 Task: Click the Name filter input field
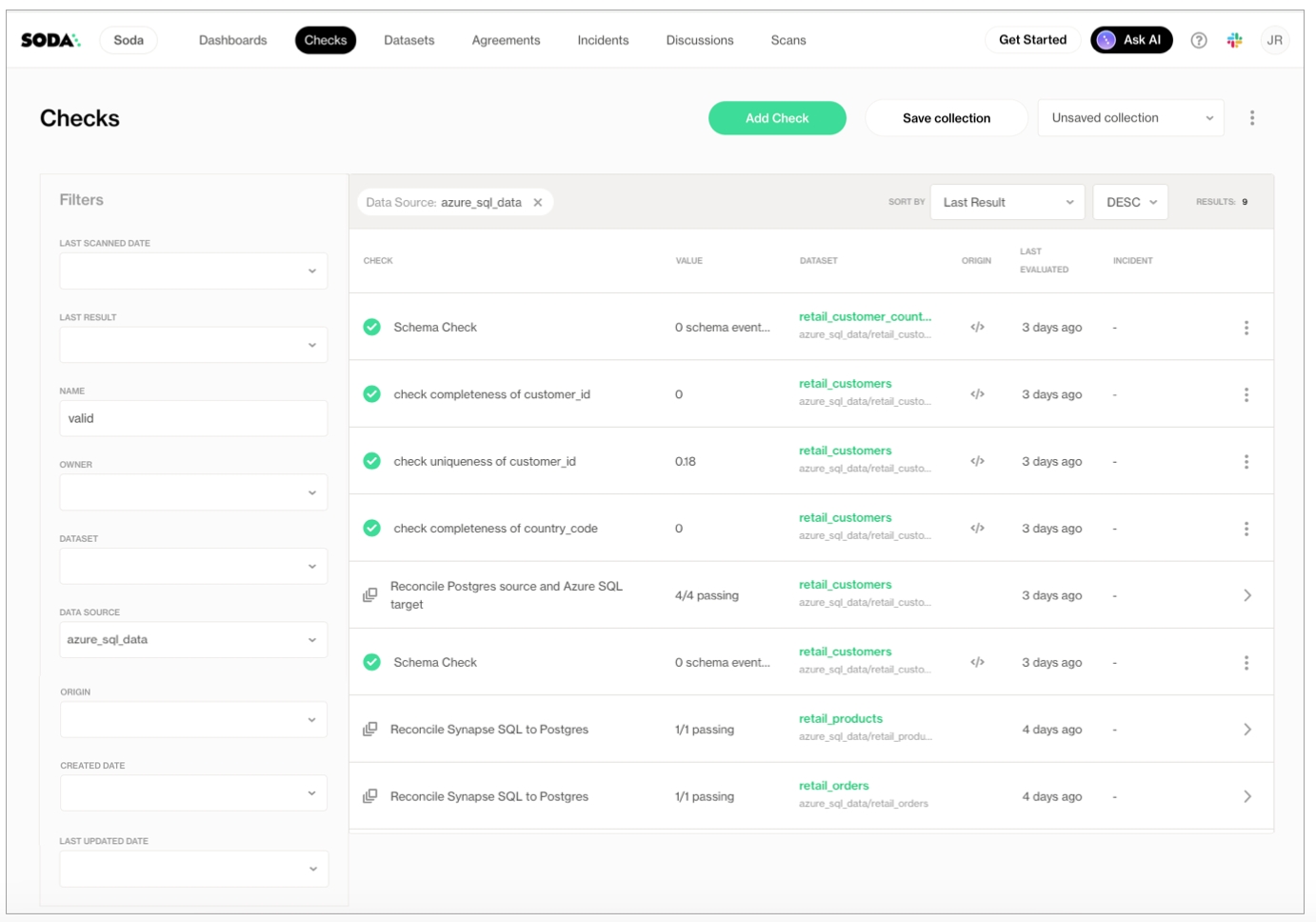click(193, 419)
